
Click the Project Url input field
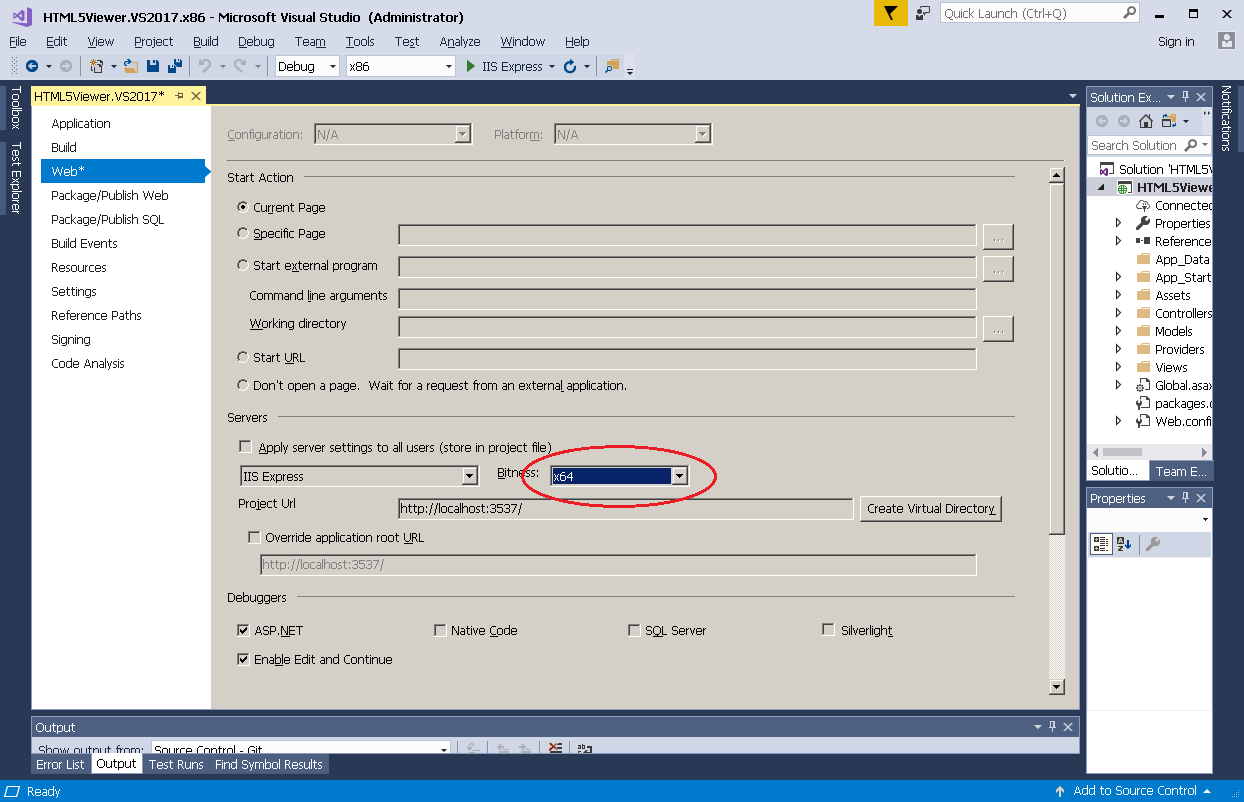tap(625, 508)
